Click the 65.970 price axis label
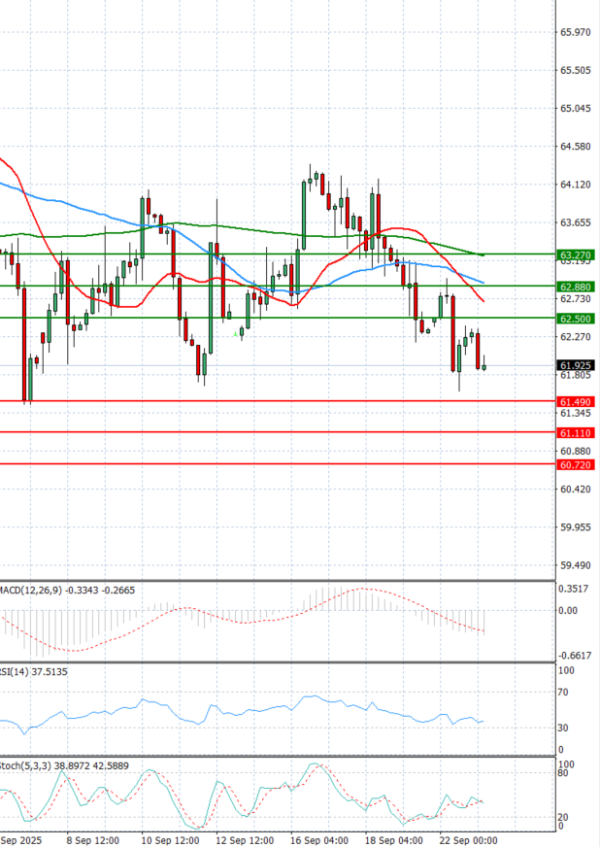 [x=576, y=32]
